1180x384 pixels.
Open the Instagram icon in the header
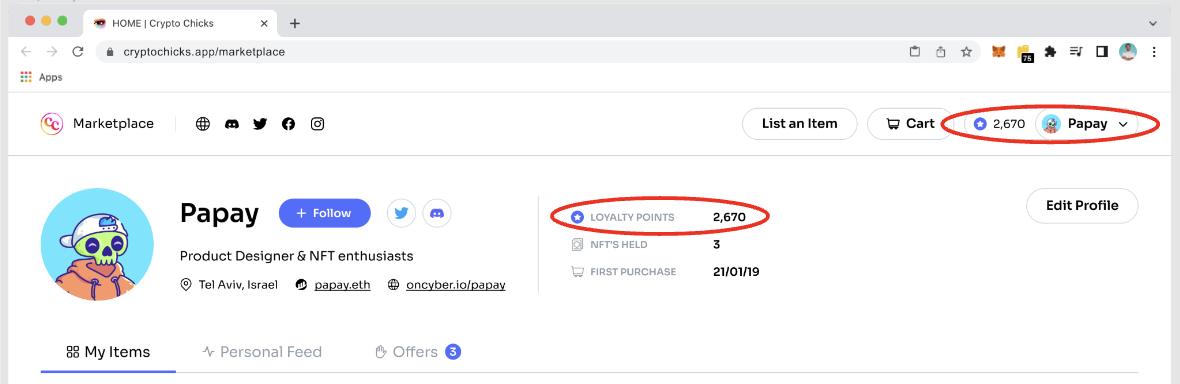point(318,124)
